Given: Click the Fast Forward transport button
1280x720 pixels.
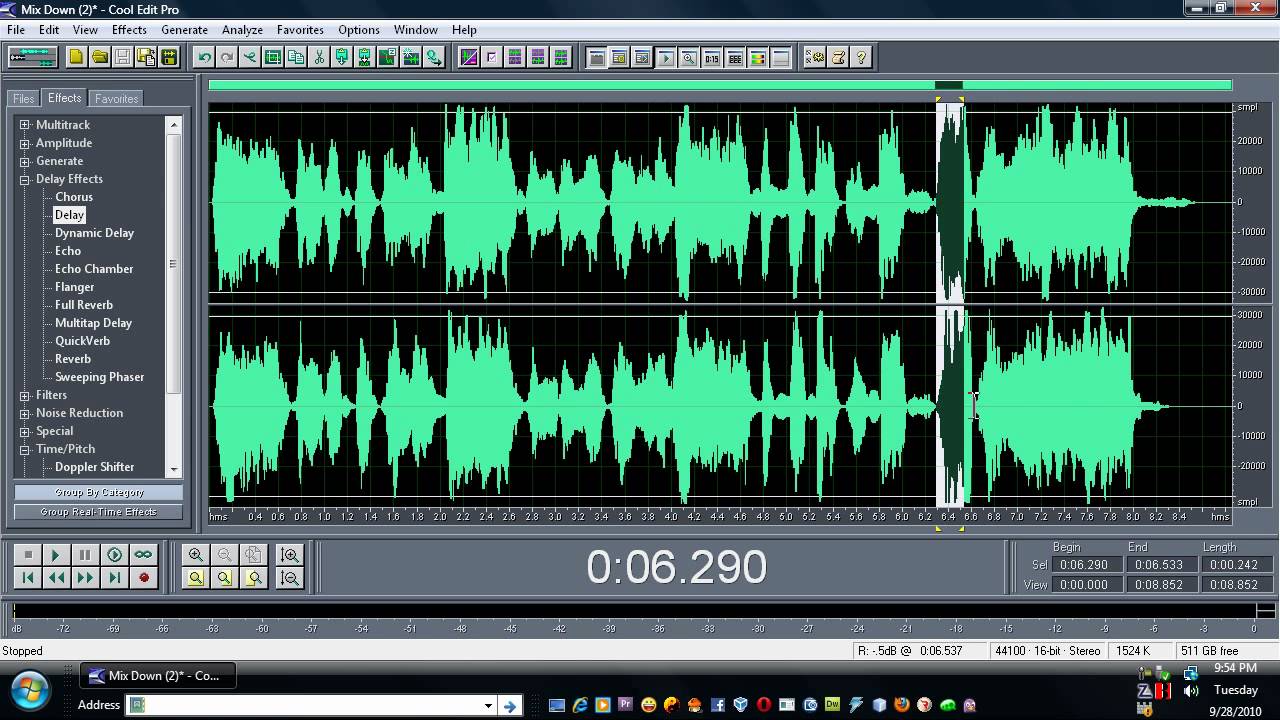Looking at the screenshot, I should [85, 577].
